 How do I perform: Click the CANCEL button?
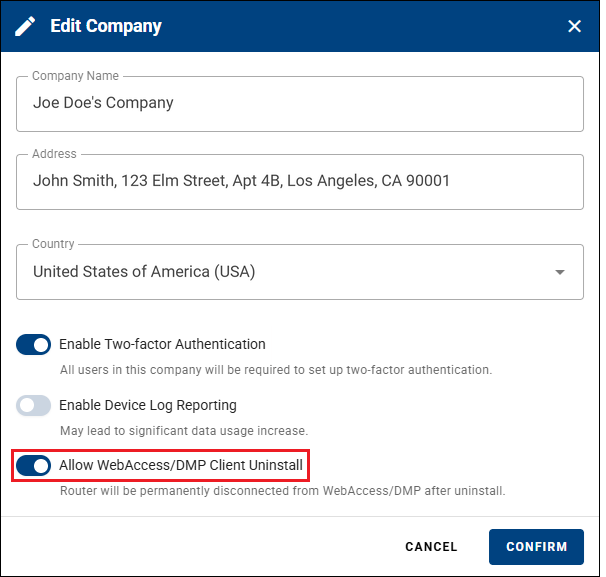pos(431,546)
